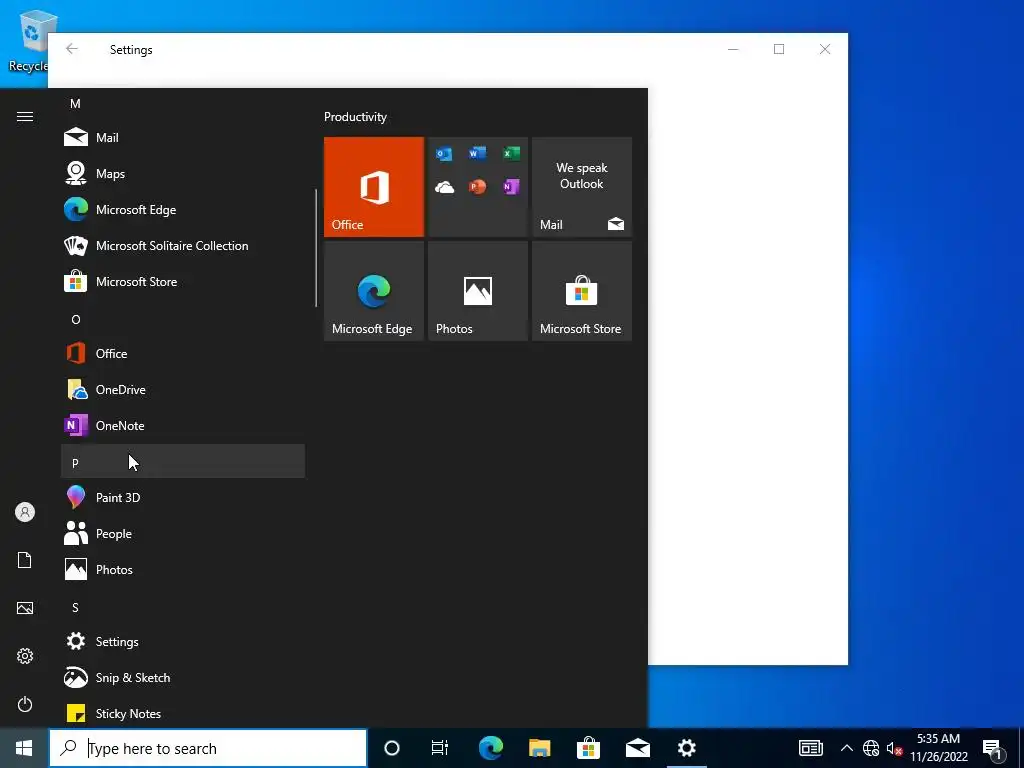Click the orange Office tile
This screenshot has height=768, width=1024.
tap(374, 187)
